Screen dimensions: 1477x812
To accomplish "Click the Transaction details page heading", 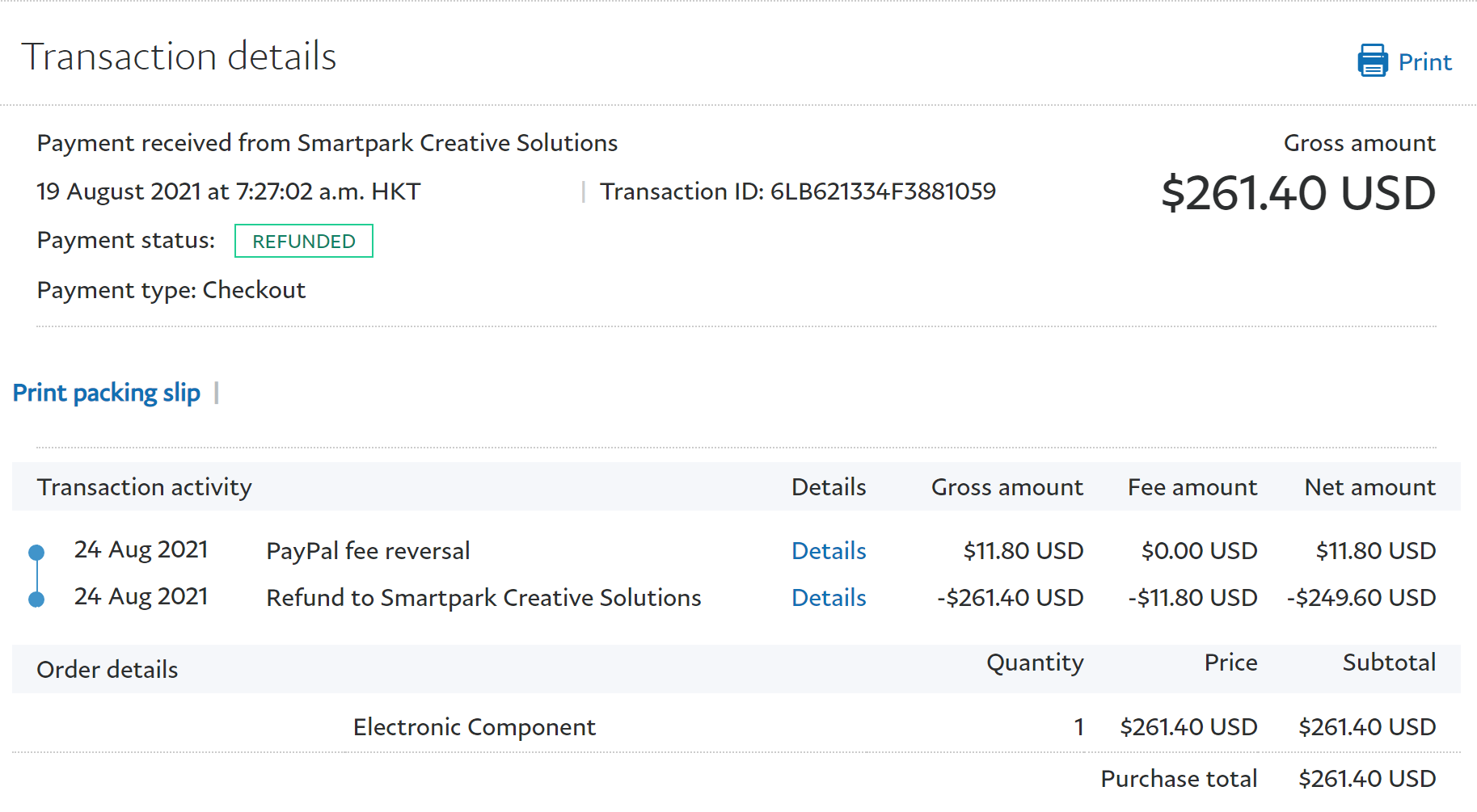I will point(179,57).
